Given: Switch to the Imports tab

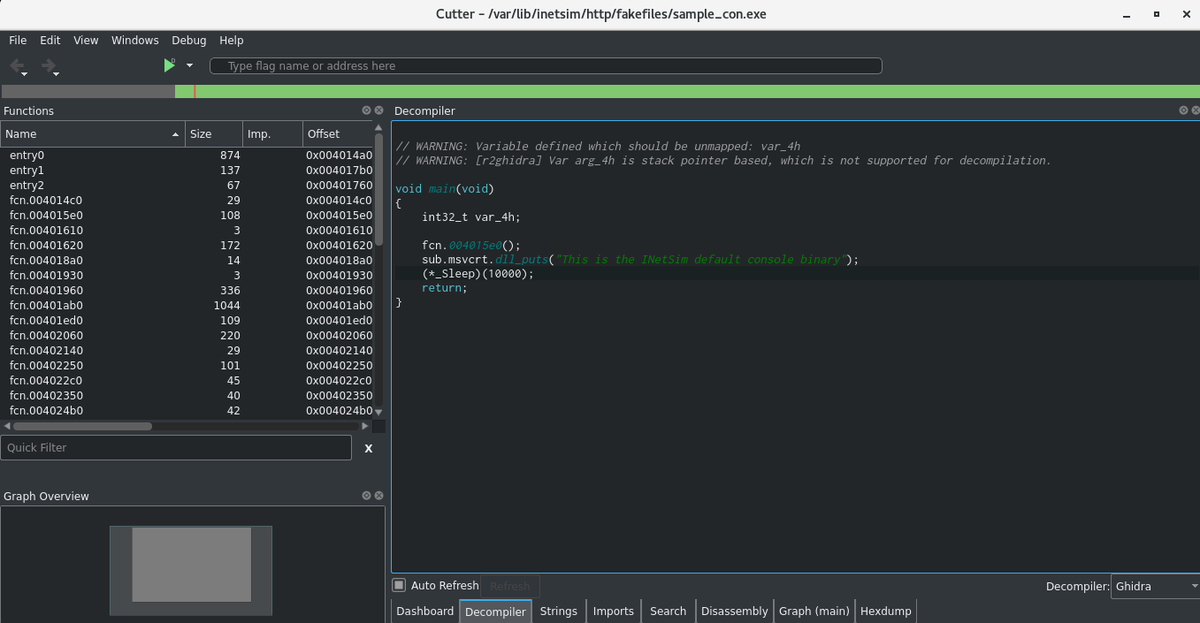Looking at the screenshot, I should coord(613,611).
